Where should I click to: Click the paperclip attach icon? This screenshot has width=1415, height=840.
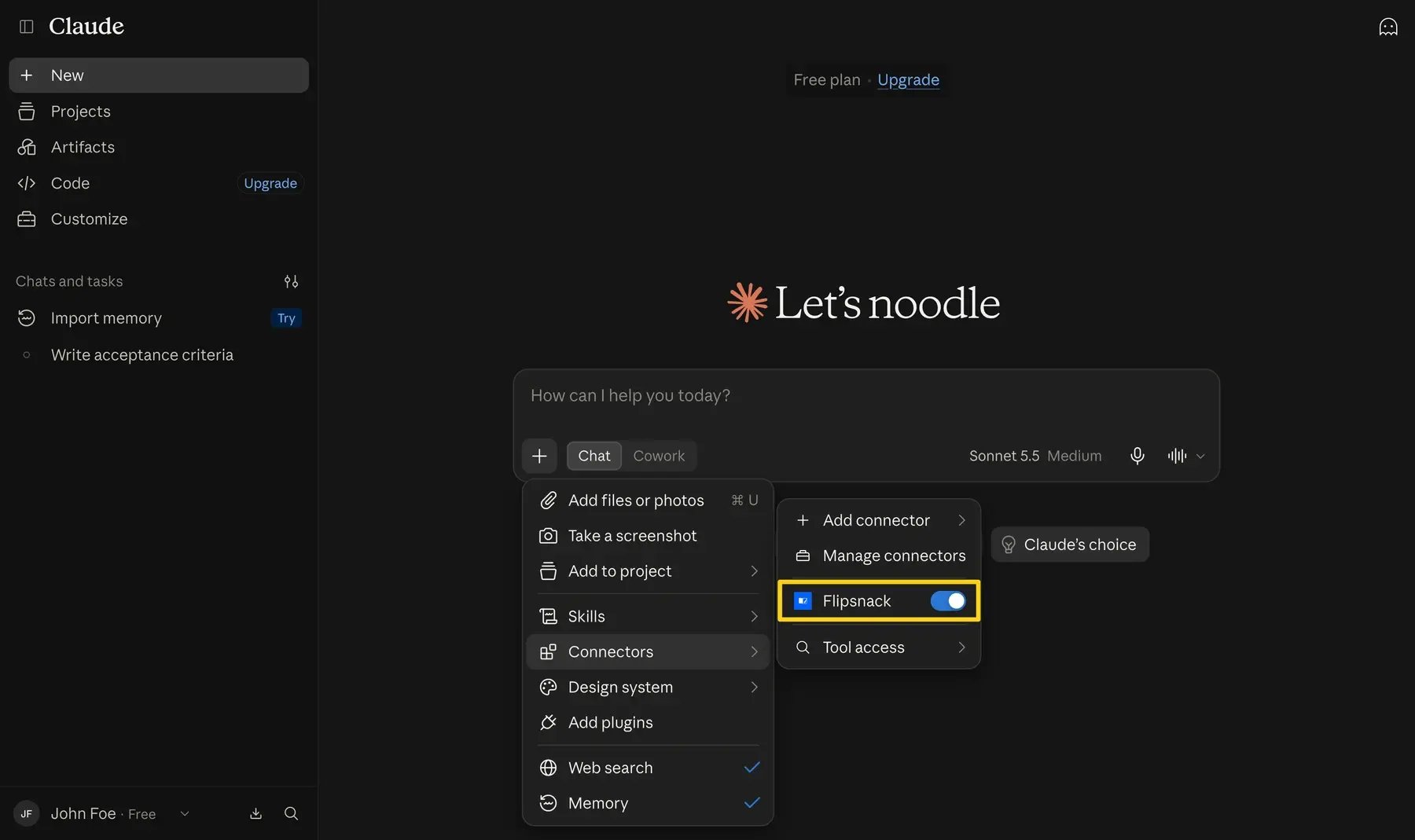(548, 501)
